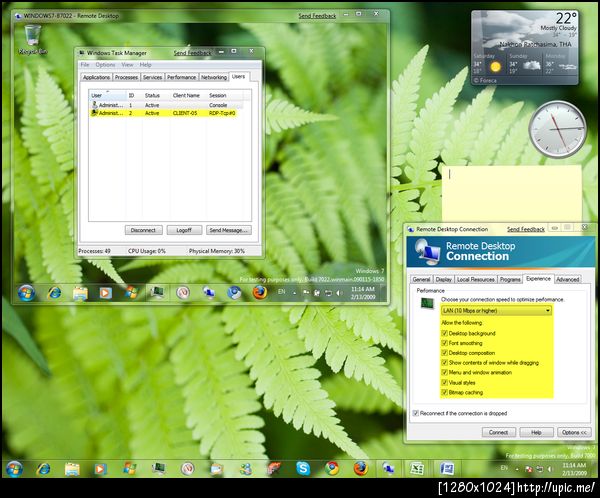Open Excel from the local taskbar
The height and width of the screenshot is (498, 600).
point(417,469)
